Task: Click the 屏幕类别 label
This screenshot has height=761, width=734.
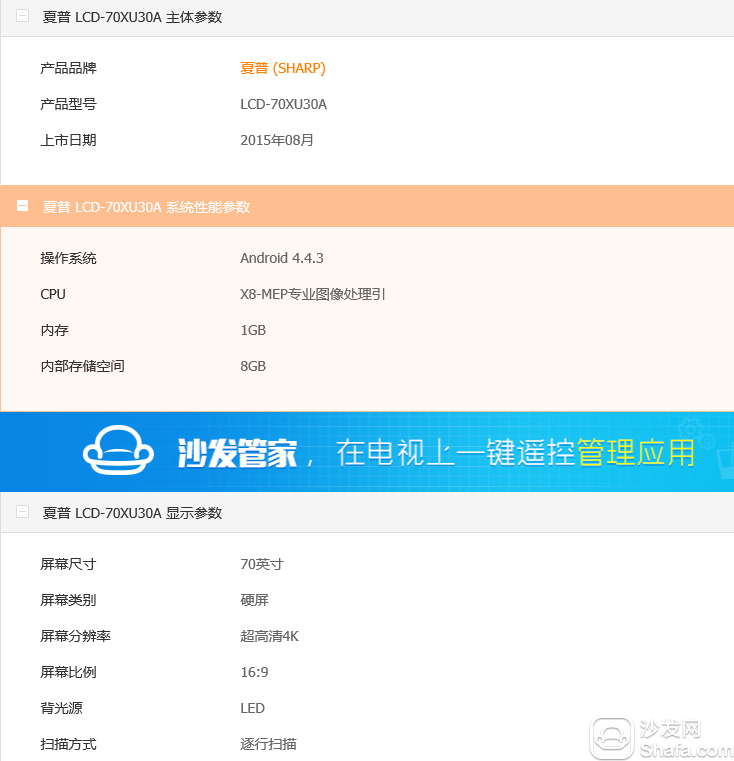Action: (68, 600)
